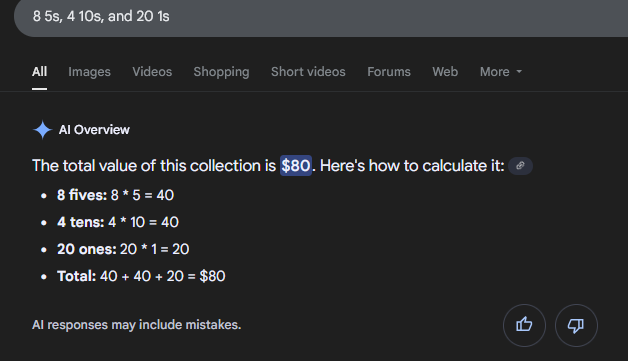
Task: Click in the search query field
Action: [x=321, y=16]
